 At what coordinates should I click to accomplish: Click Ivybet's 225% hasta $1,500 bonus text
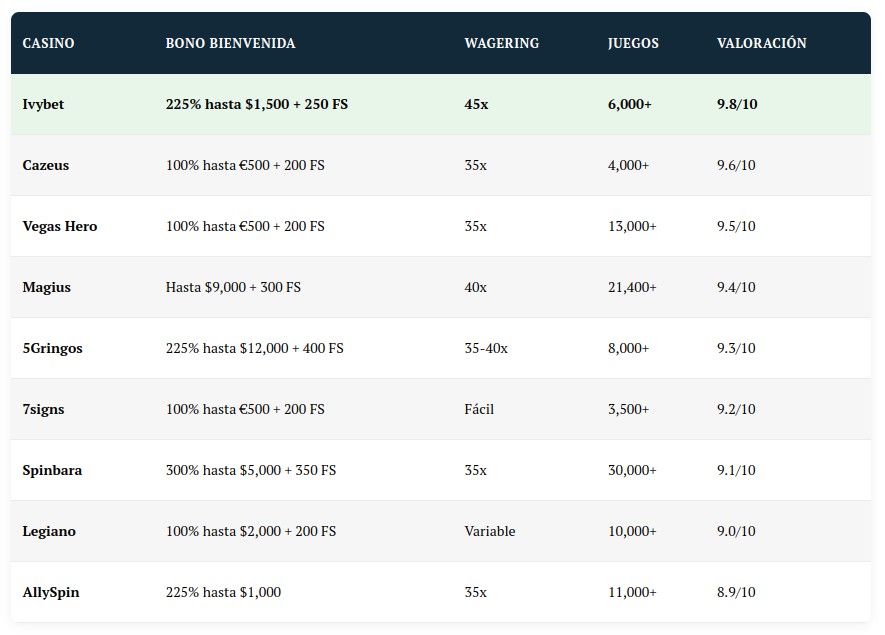point(256,104)
